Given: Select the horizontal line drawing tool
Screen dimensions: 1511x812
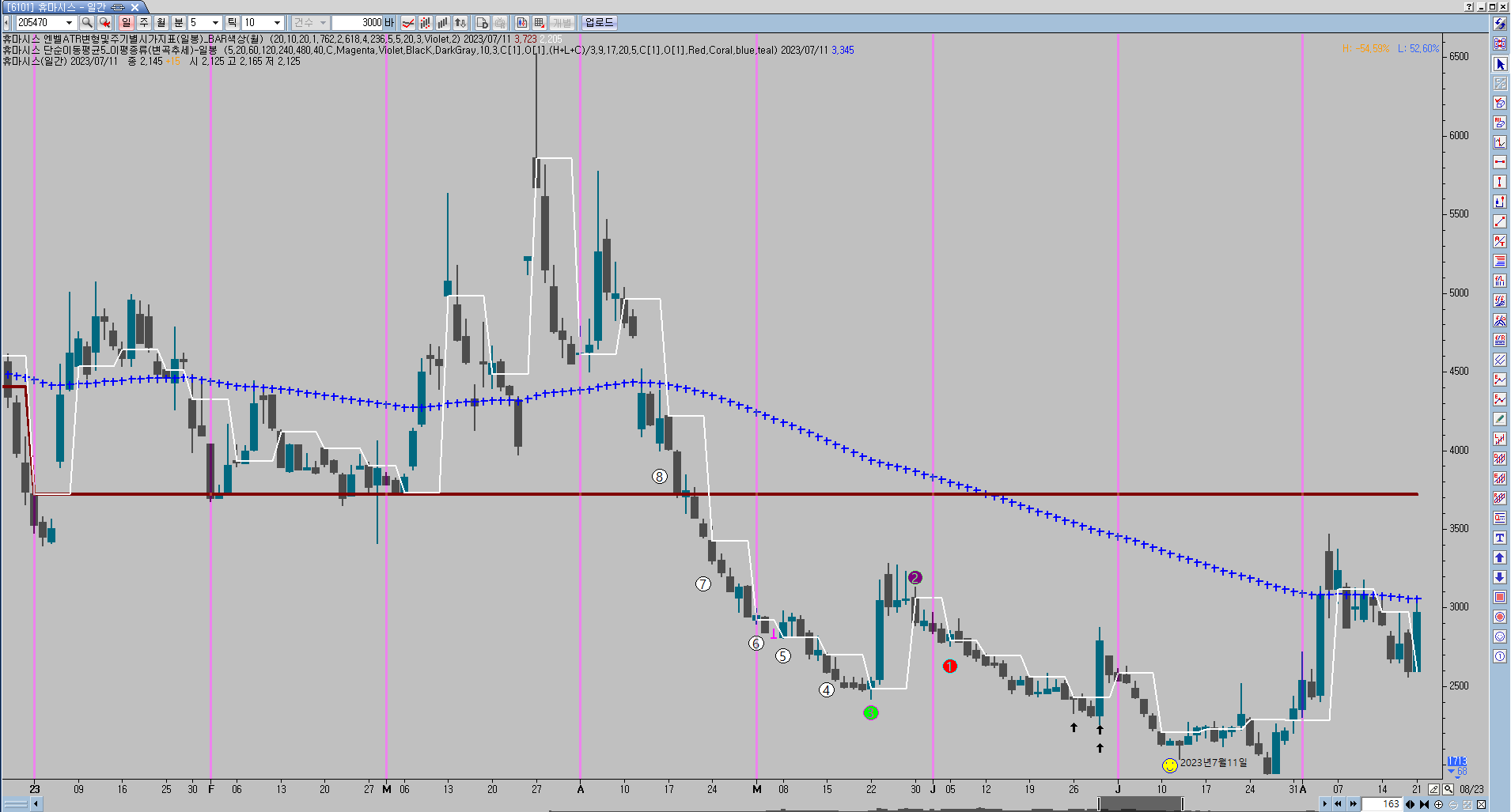Looking at the screenshot, I should [x=1500, y=162].
